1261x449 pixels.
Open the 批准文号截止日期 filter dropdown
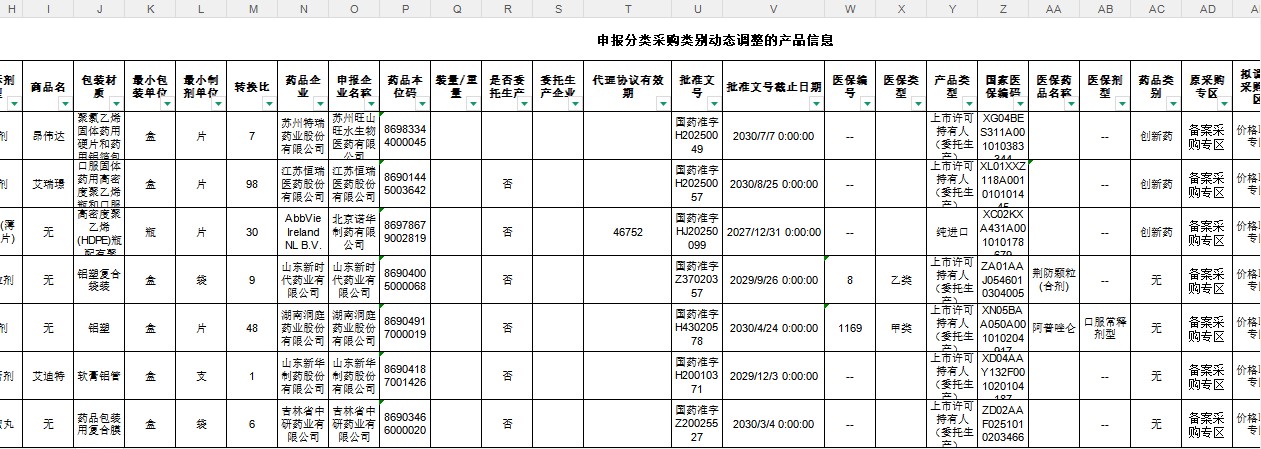[x=814, y=103]
